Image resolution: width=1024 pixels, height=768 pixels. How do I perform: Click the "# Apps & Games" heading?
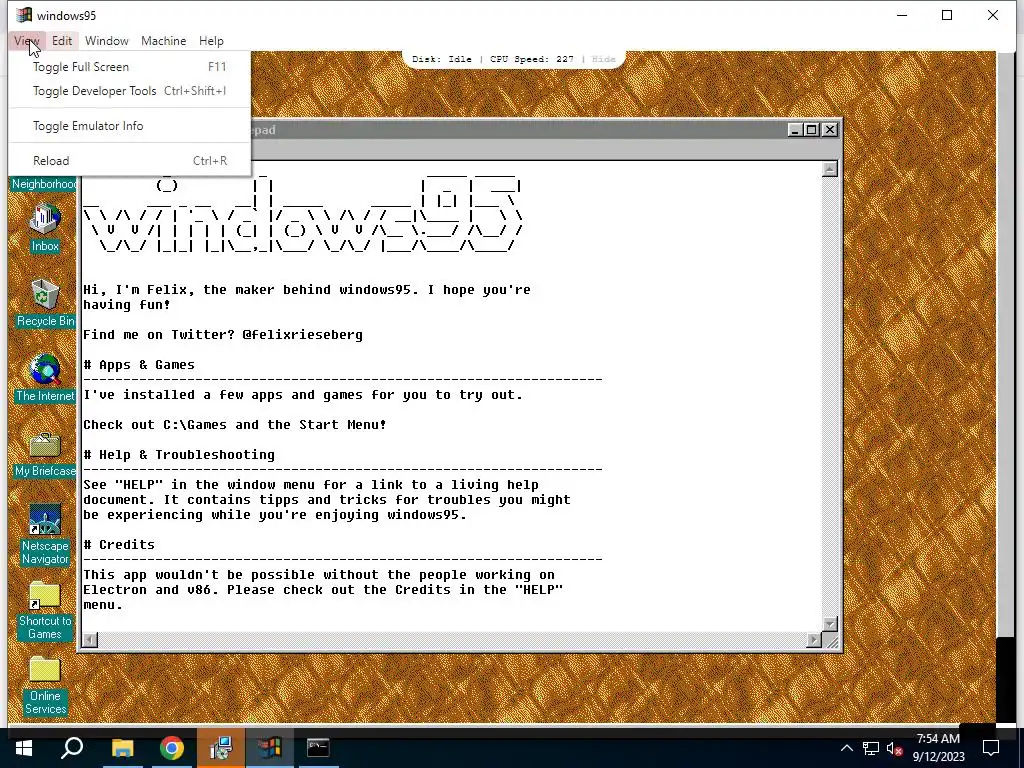pyautogui.click(x=139, y=364)
